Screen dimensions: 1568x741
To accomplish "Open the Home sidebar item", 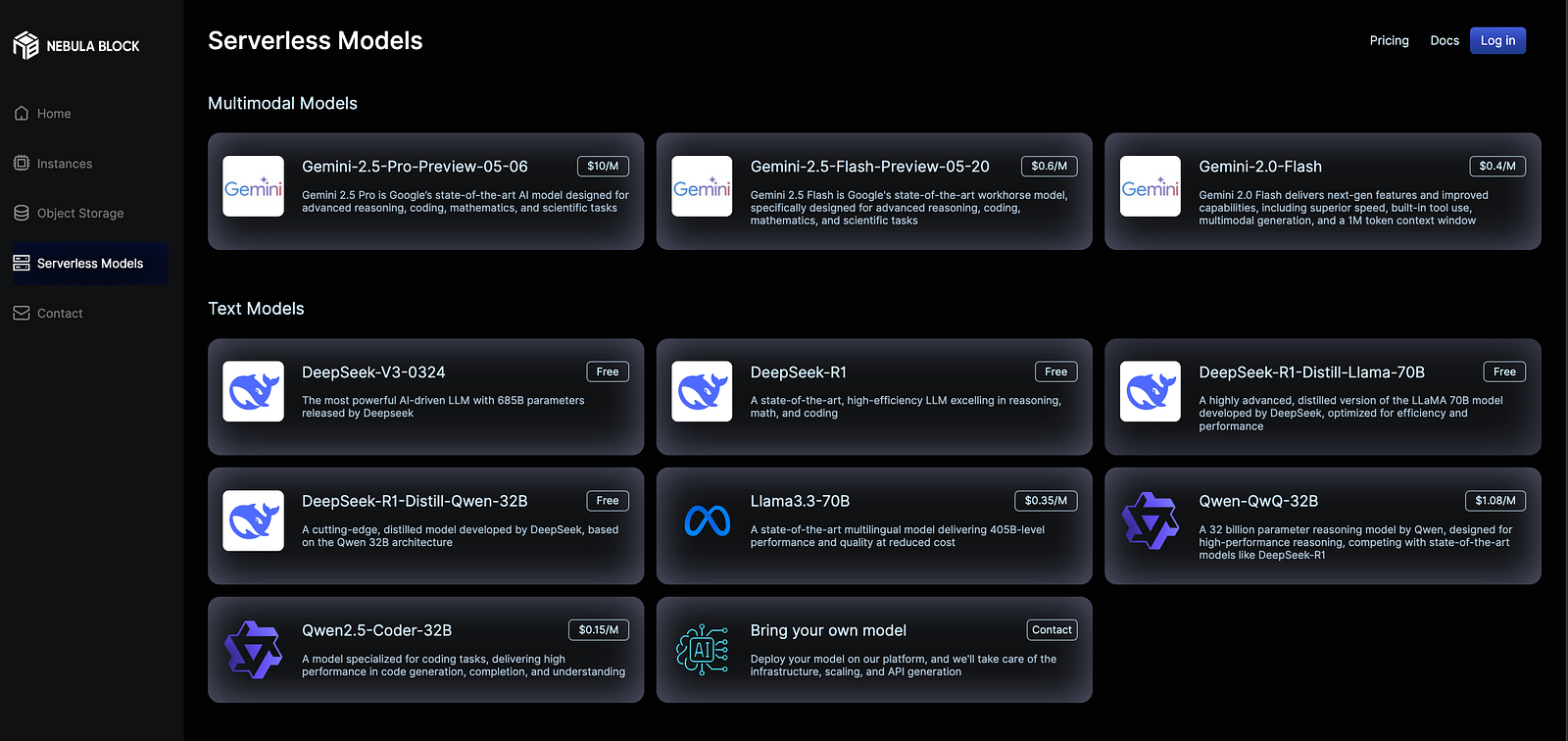I will coord(90,114).
